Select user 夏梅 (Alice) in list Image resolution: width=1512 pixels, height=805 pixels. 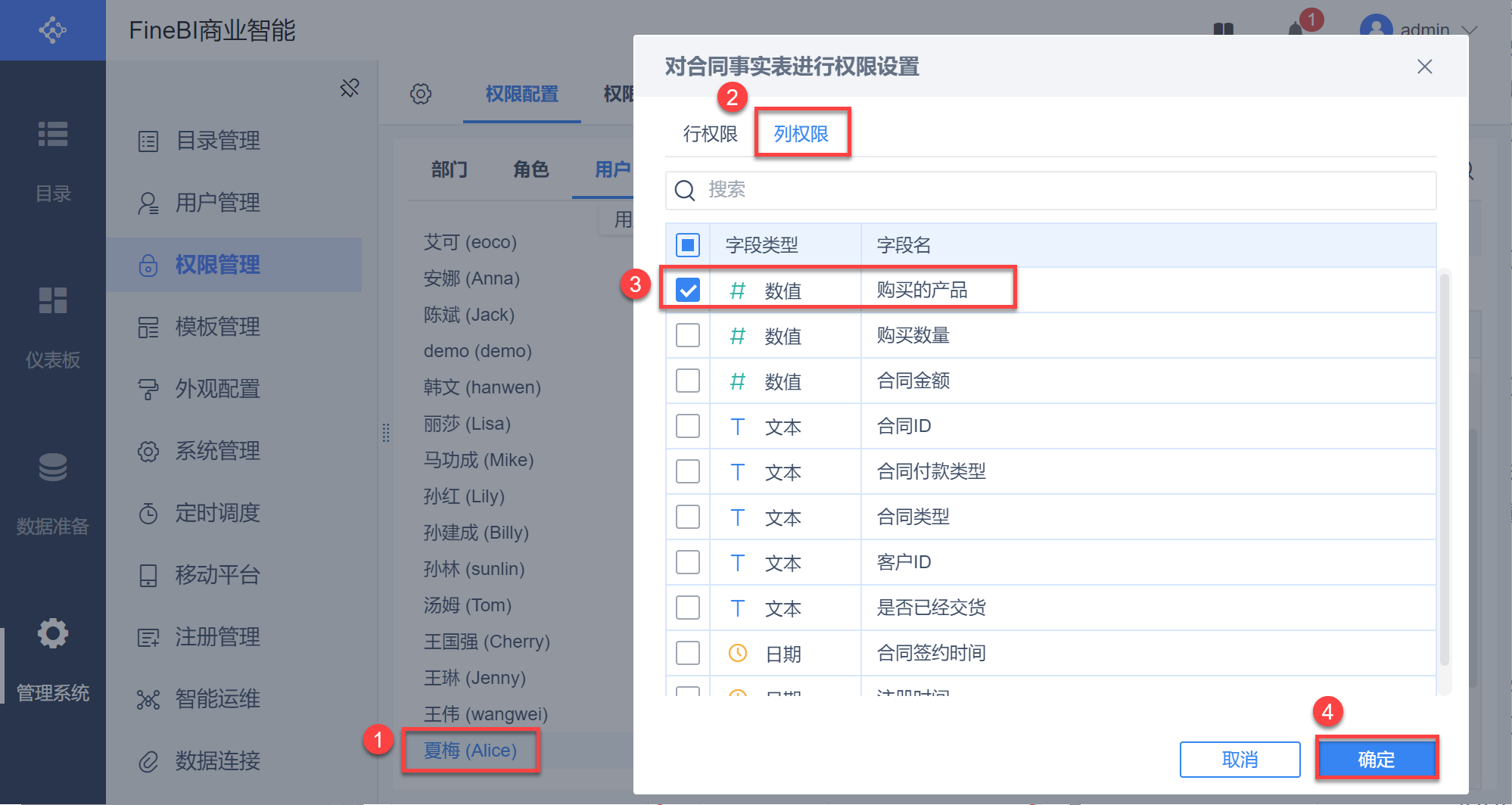pyautogui.click(x=470, y=751)
